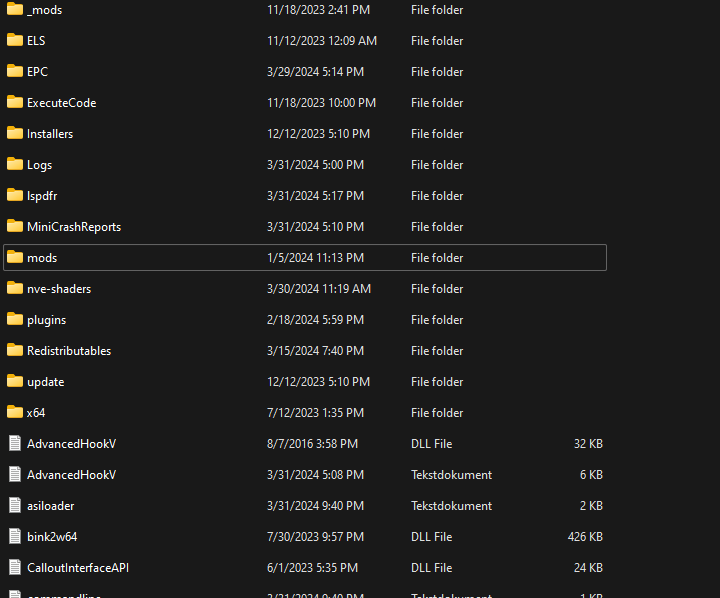
Task: Select the mods folder name
Action: click(42, 258)
